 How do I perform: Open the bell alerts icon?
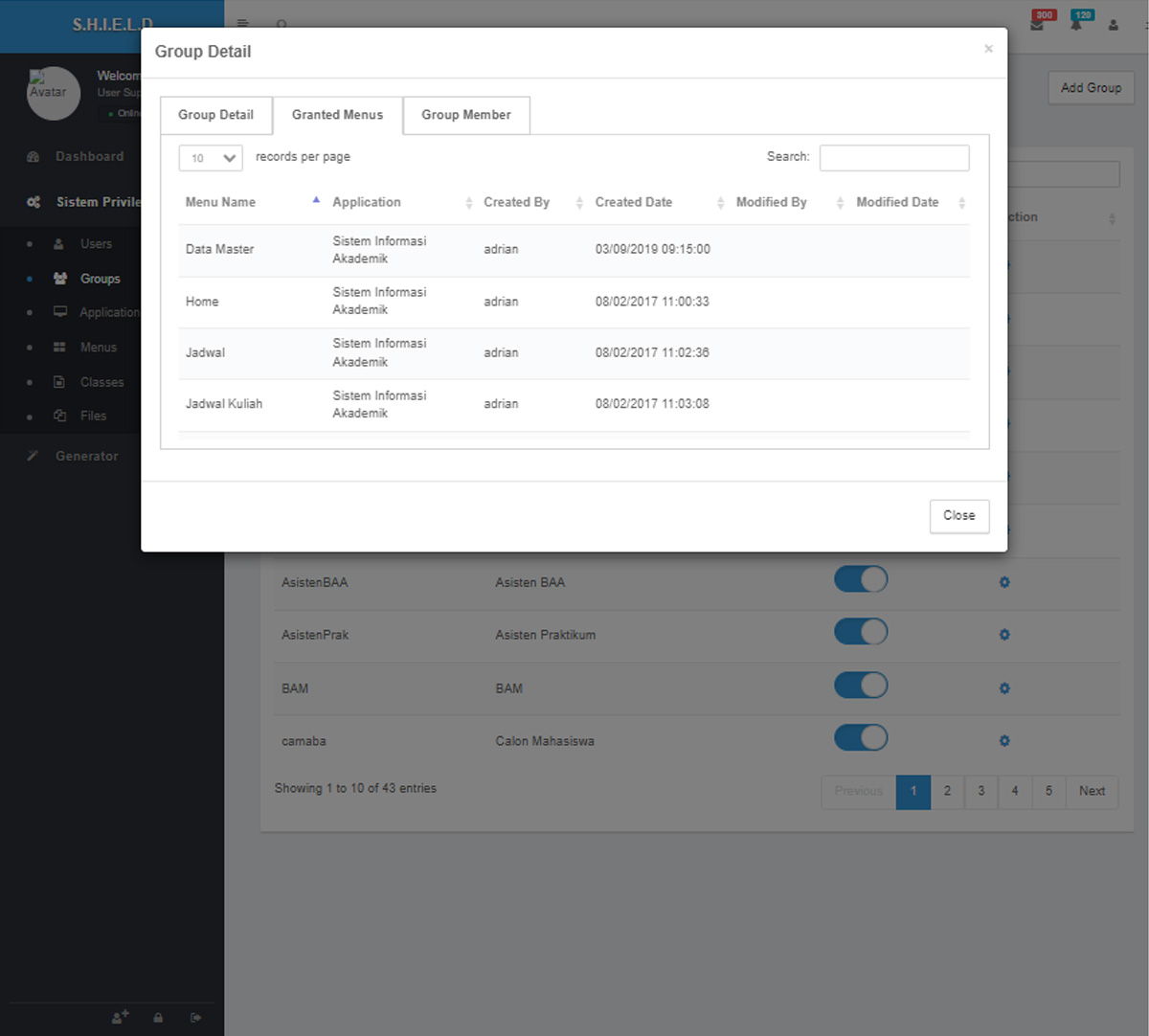click(x=1076, y=24)
